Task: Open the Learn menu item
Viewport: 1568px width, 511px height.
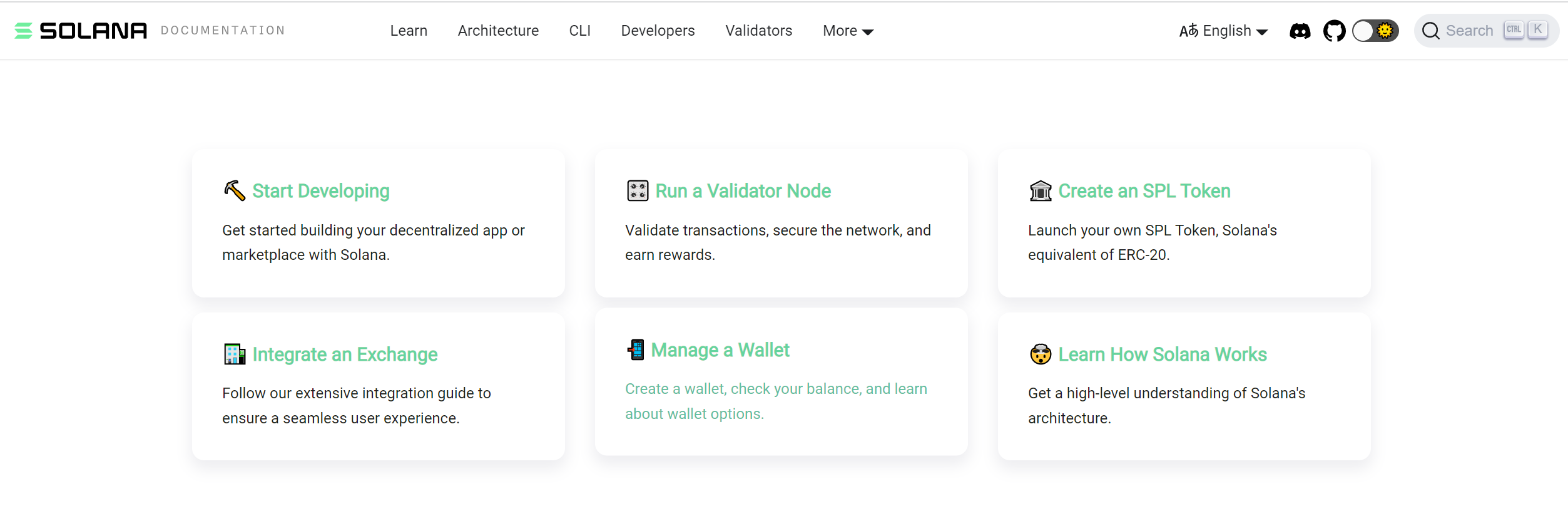Action: (x=409, y=31)
